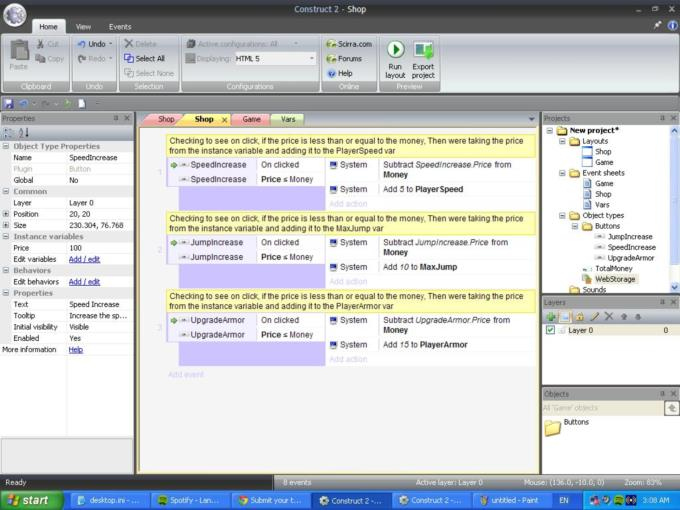
Task: Click the Windows start button
Action: pos(32,500)
